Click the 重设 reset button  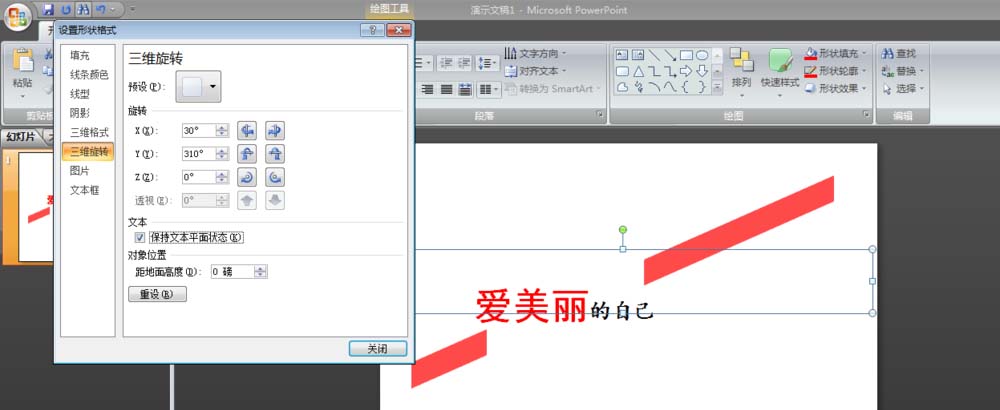(x=158, y=295)
